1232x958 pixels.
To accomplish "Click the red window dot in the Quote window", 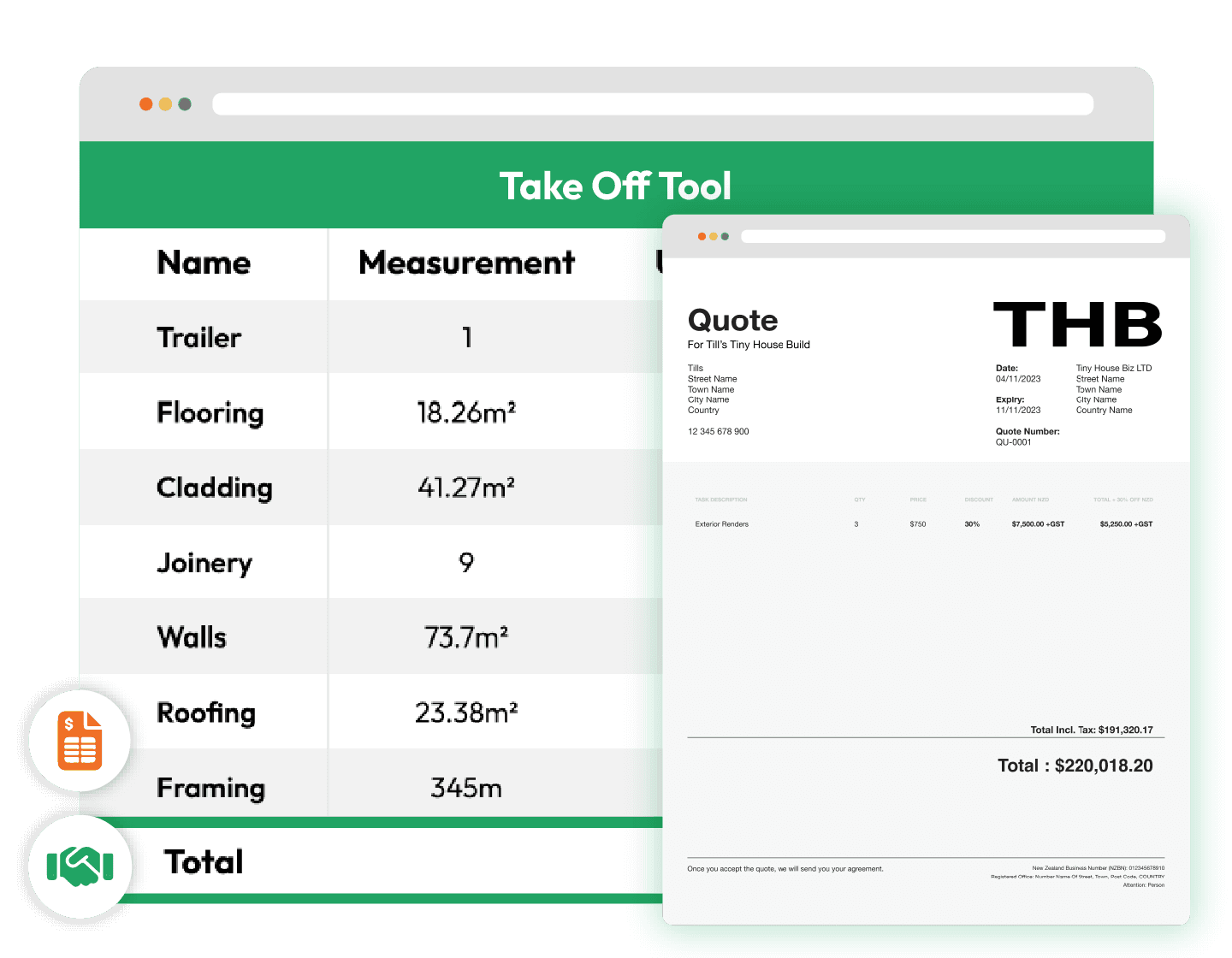I will click(x=702, y=236).
